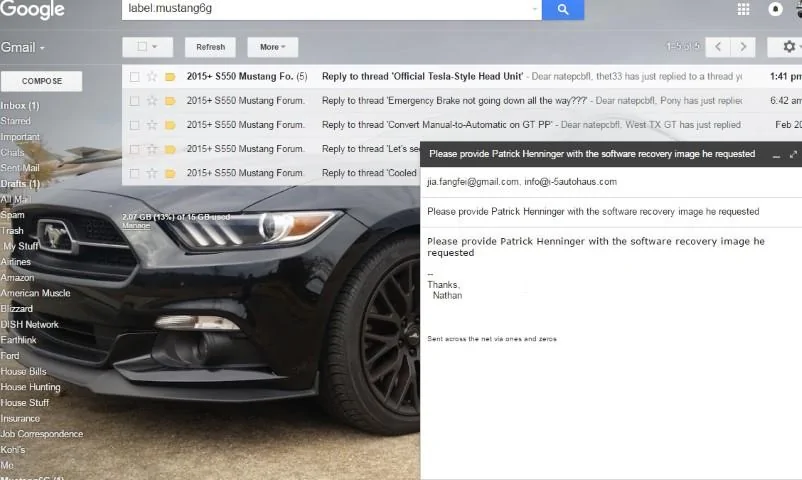The width and height of the screenshot is (802, 480).
Task: Click the blue search magnifier button
Action: [563, 9]
